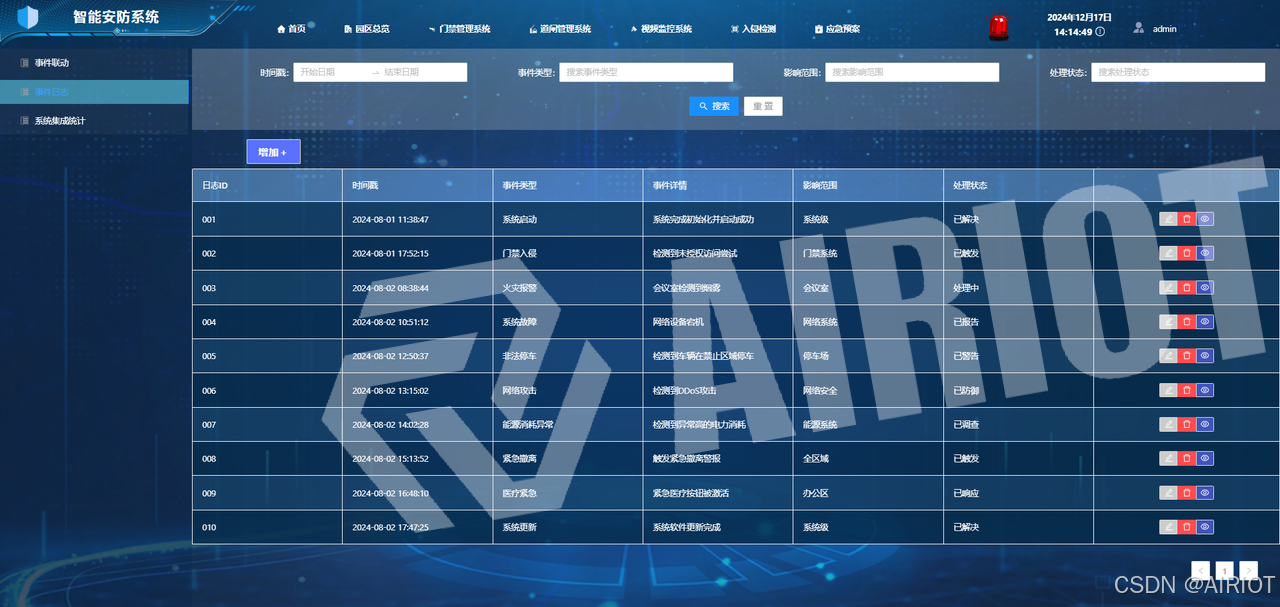Open the 处理状态 search dropdown

click(1178, 72)
